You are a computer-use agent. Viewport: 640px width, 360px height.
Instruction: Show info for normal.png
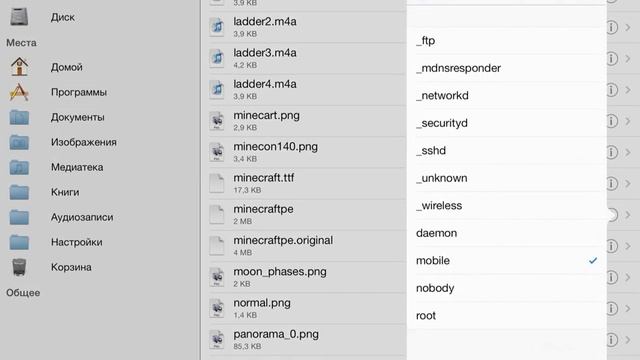point(611,309)
